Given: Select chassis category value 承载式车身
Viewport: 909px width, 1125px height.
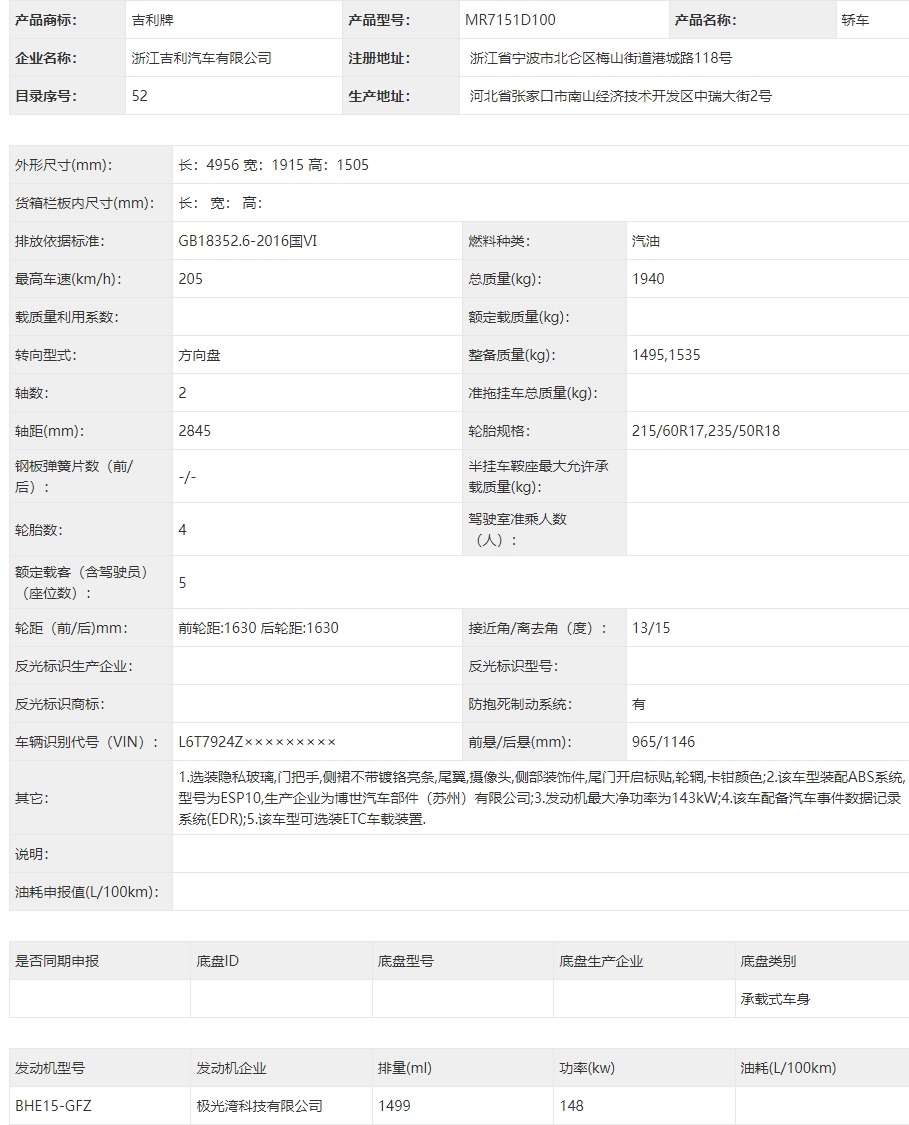Looking at the screenshot, I should 775,999.
